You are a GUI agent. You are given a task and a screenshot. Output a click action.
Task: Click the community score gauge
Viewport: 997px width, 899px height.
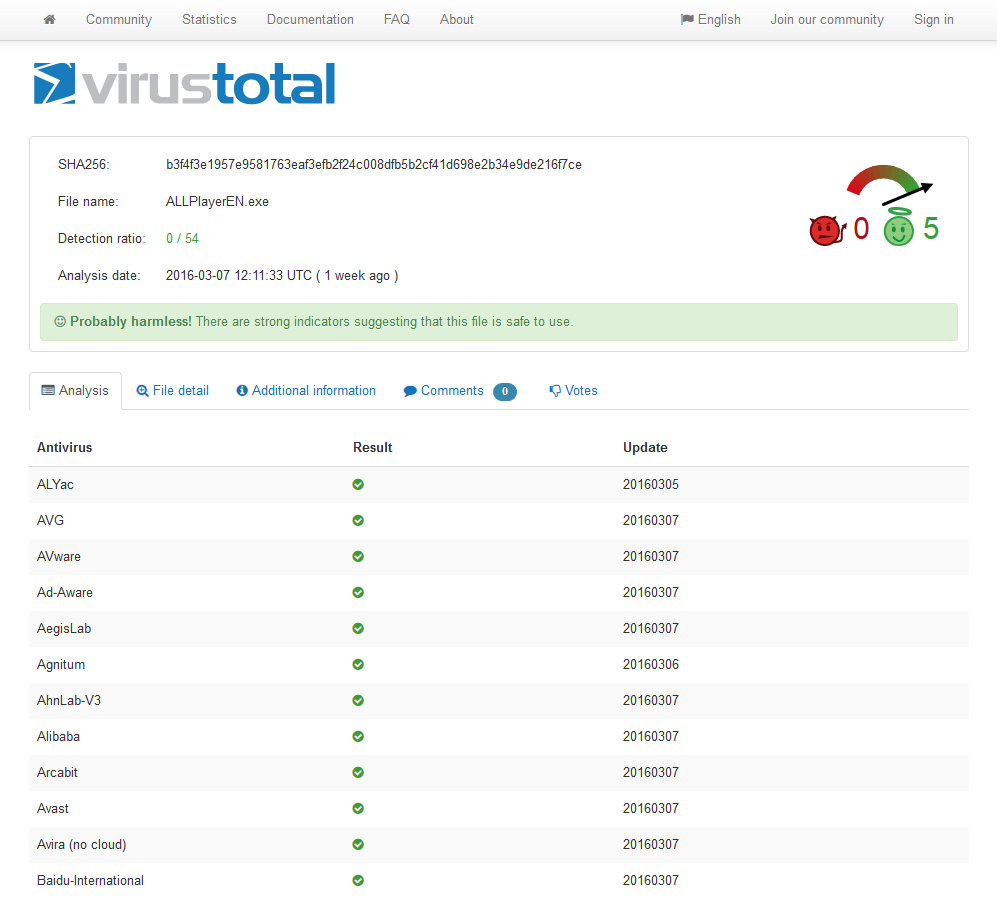tap(890, 184)
